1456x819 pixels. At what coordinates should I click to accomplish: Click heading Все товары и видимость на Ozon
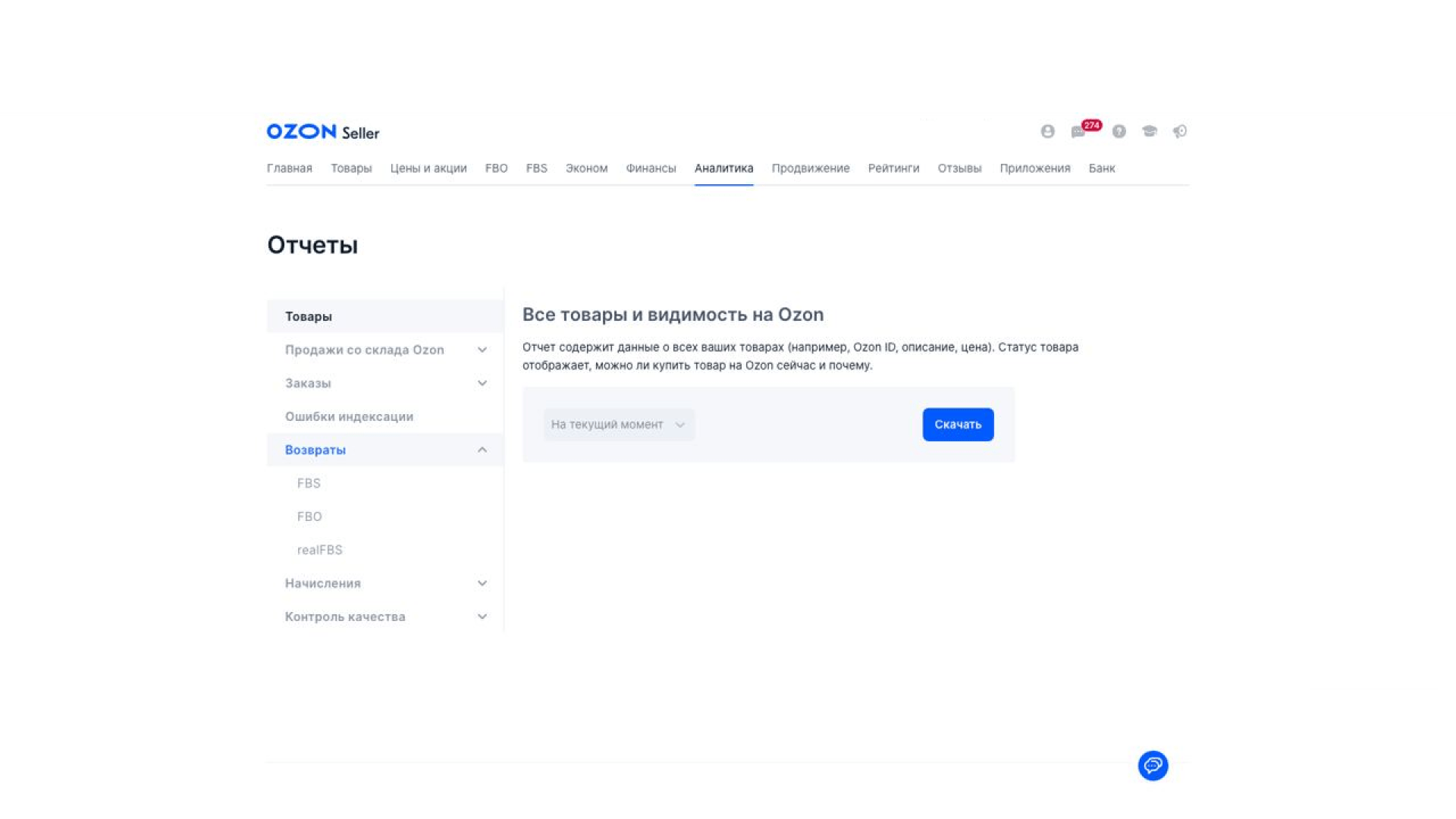[673, 315]
